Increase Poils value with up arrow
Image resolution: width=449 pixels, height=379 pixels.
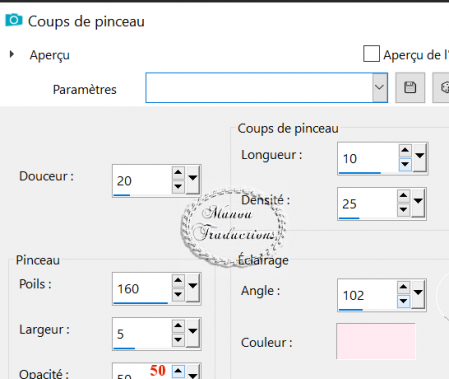pos(178,281)
